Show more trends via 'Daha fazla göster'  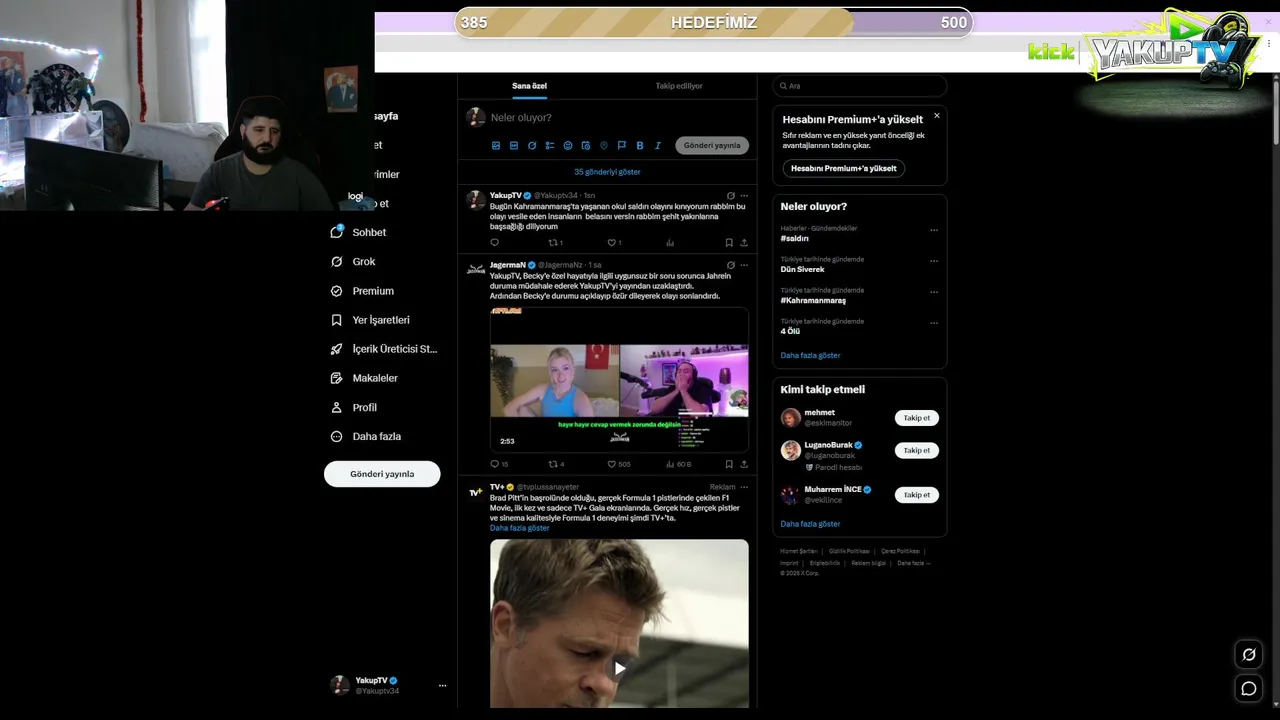[810, 356]
